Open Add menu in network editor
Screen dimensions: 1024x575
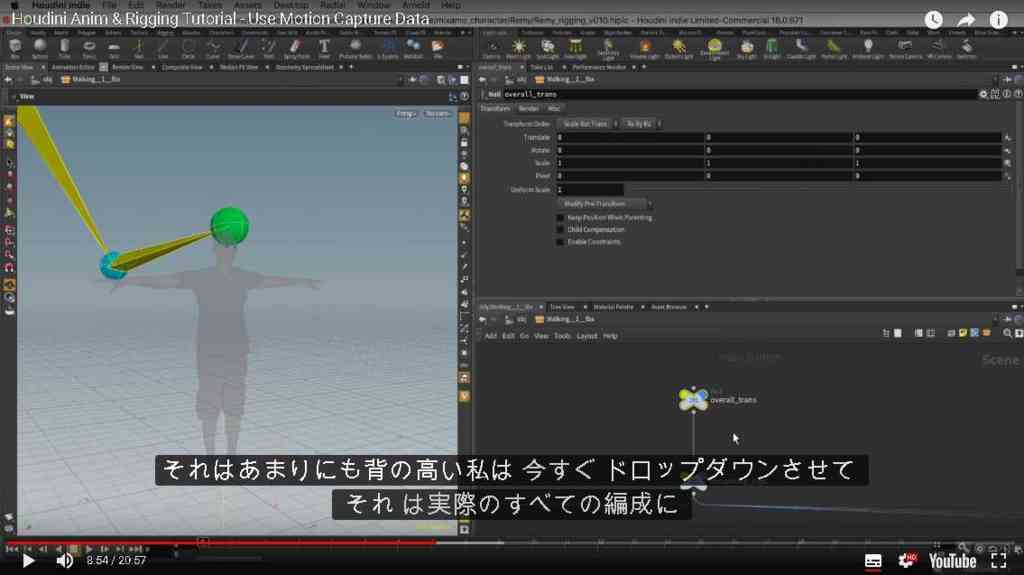(490, 336)
